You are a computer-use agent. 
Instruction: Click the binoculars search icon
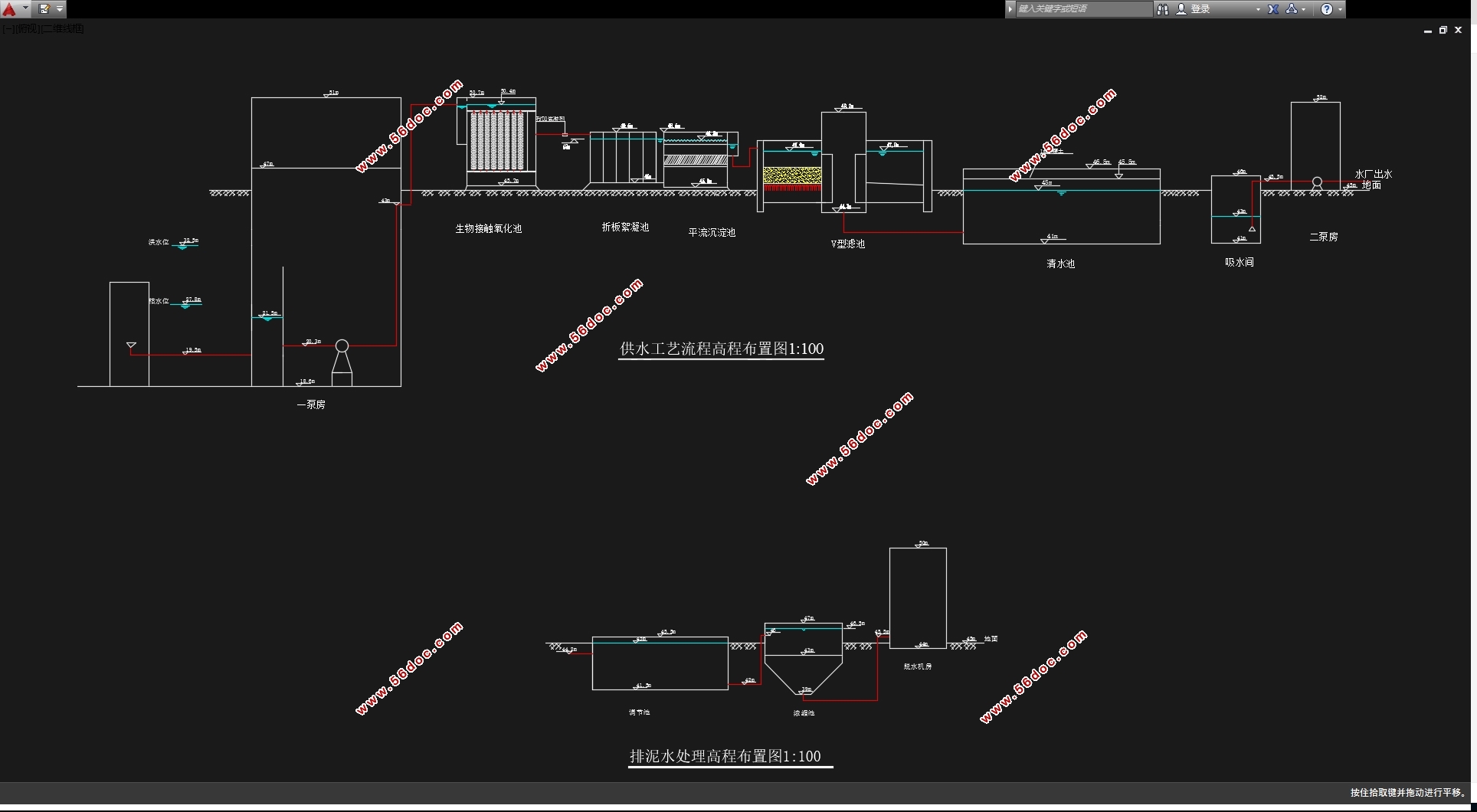[1163, 9]
